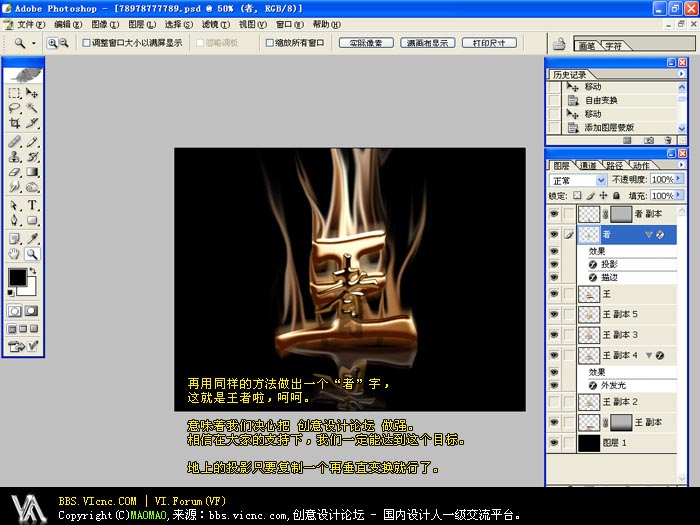The image size is (700, 525).
Task: Select the Lasso tool
Action: (15, 107)
